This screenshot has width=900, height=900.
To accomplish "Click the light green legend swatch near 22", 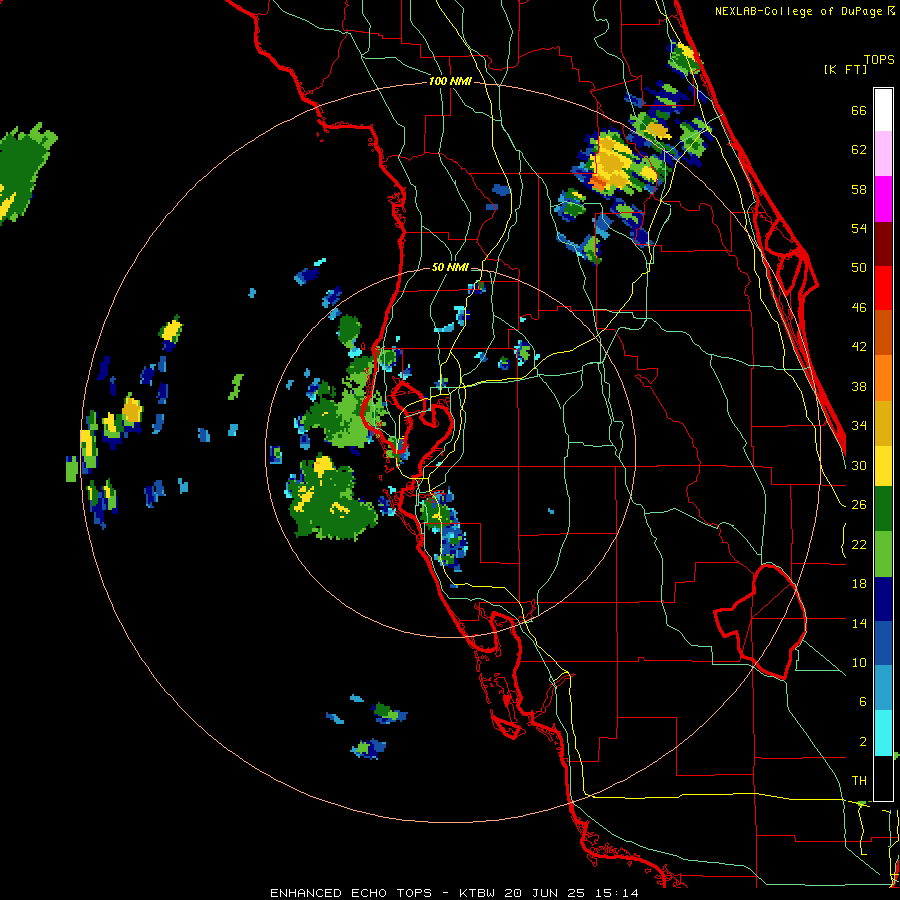I will [883, 554].
